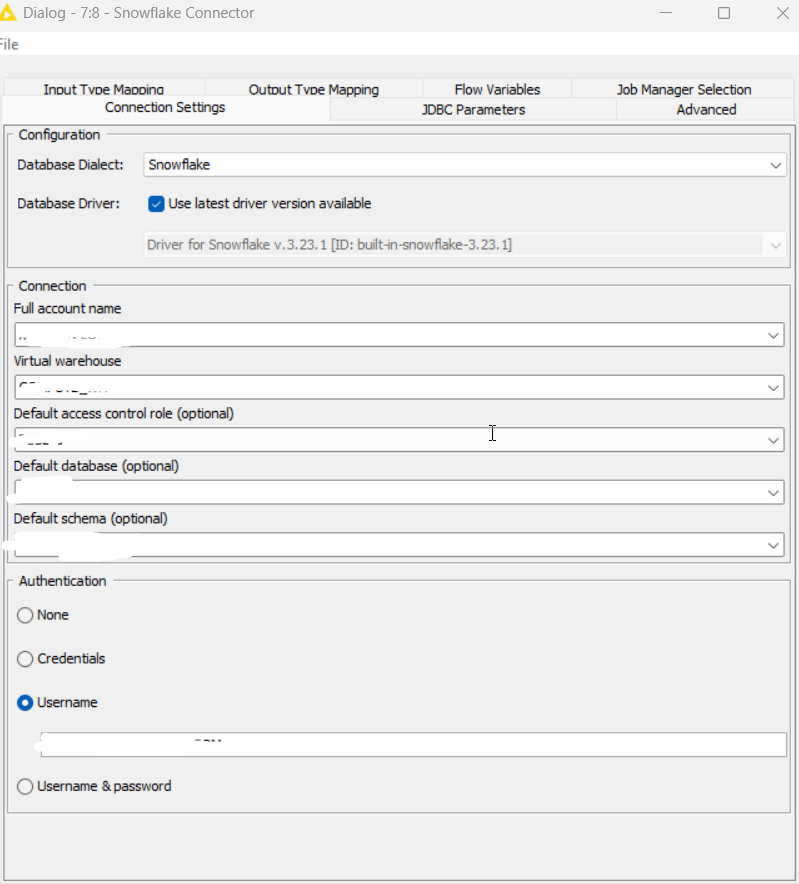Screen dimensions: 799x884
Task: Expand the Full account name dropdown
Action: [773, 335]
